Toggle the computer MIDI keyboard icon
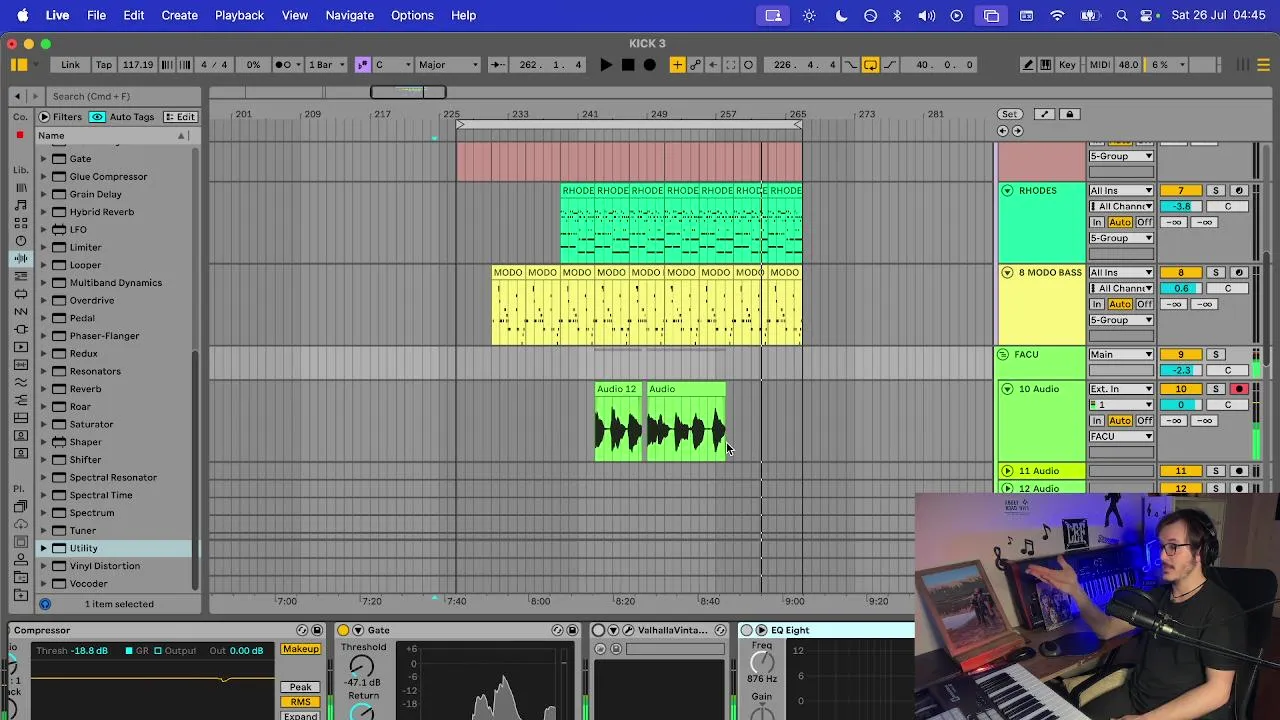The width and height of the screenshot is (1280, 720). point(1046,65)
